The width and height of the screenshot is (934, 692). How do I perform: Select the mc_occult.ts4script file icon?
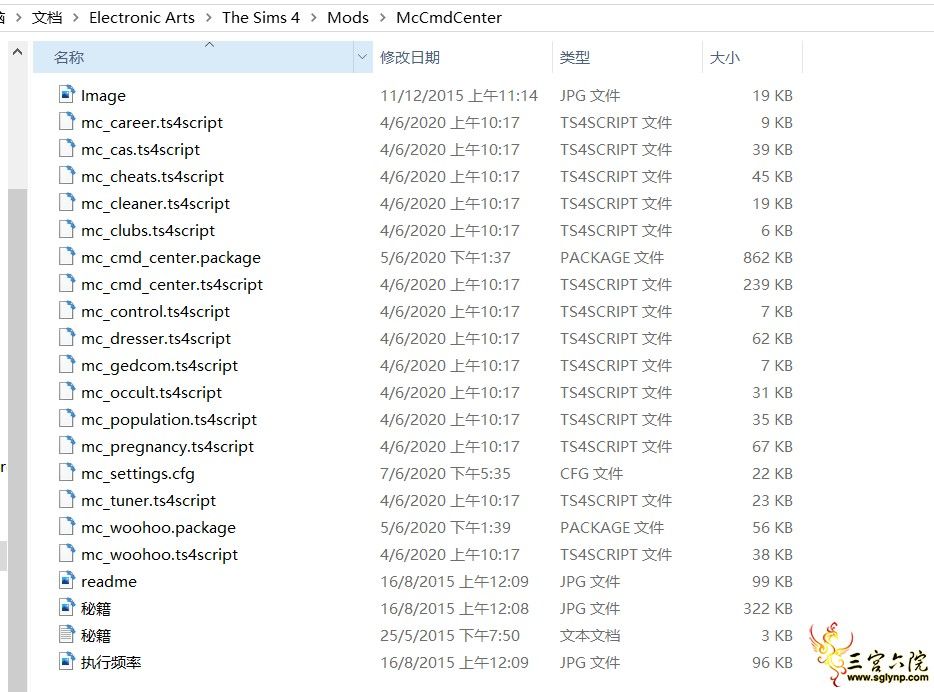click(x=67, y=391)
